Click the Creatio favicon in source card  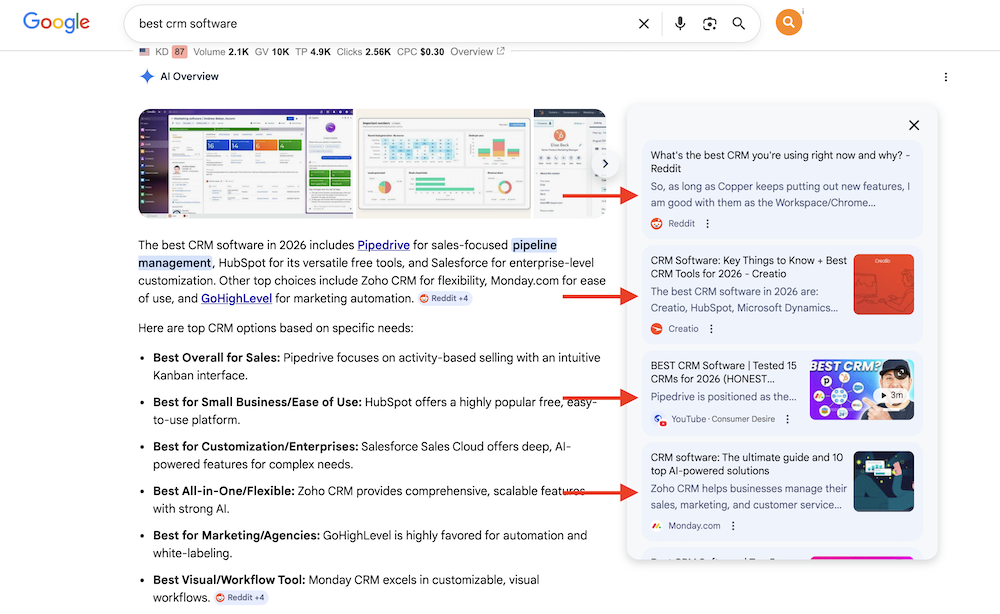(x=656, y=329)
